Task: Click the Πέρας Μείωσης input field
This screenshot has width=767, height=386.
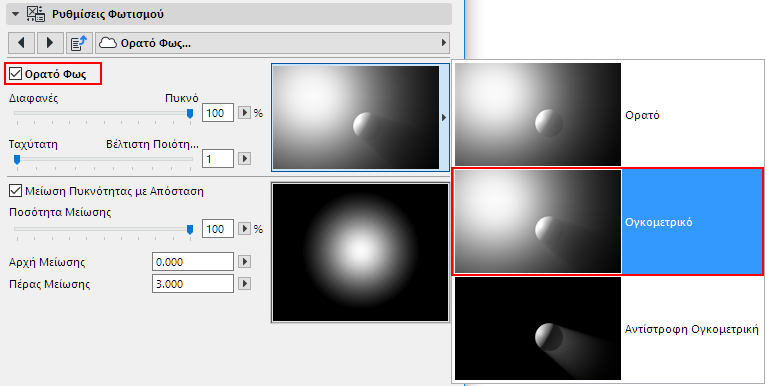Action: coord(193,284)
